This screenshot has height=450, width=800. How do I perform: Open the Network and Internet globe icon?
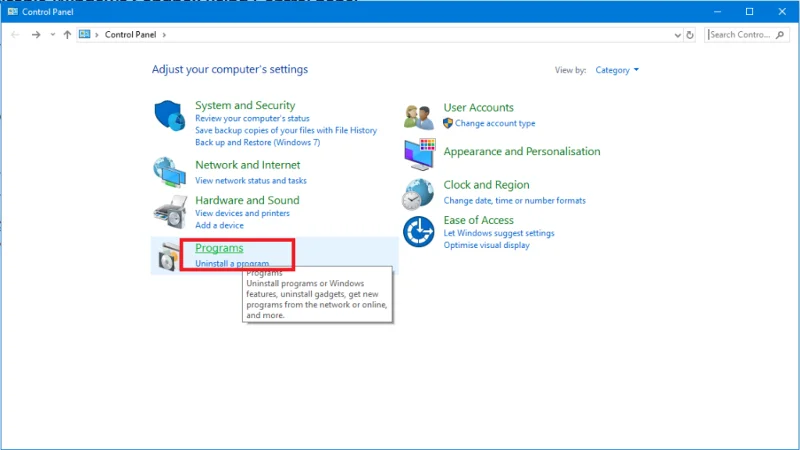pos(169,172)
